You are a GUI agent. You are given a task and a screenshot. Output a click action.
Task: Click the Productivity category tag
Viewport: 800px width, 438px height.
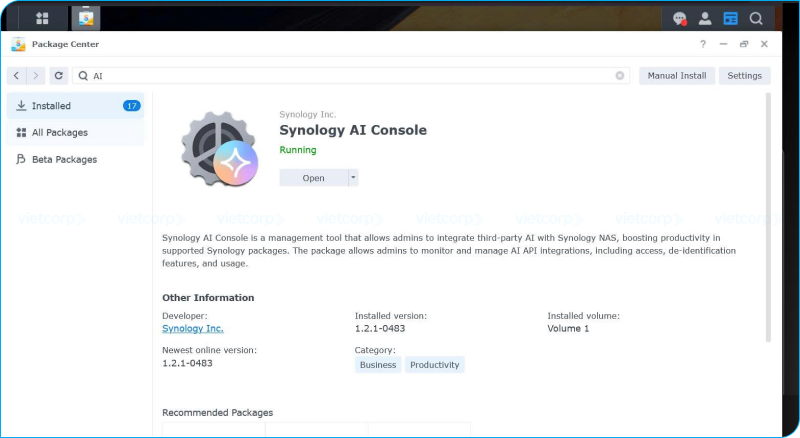(x=435, y=365)
